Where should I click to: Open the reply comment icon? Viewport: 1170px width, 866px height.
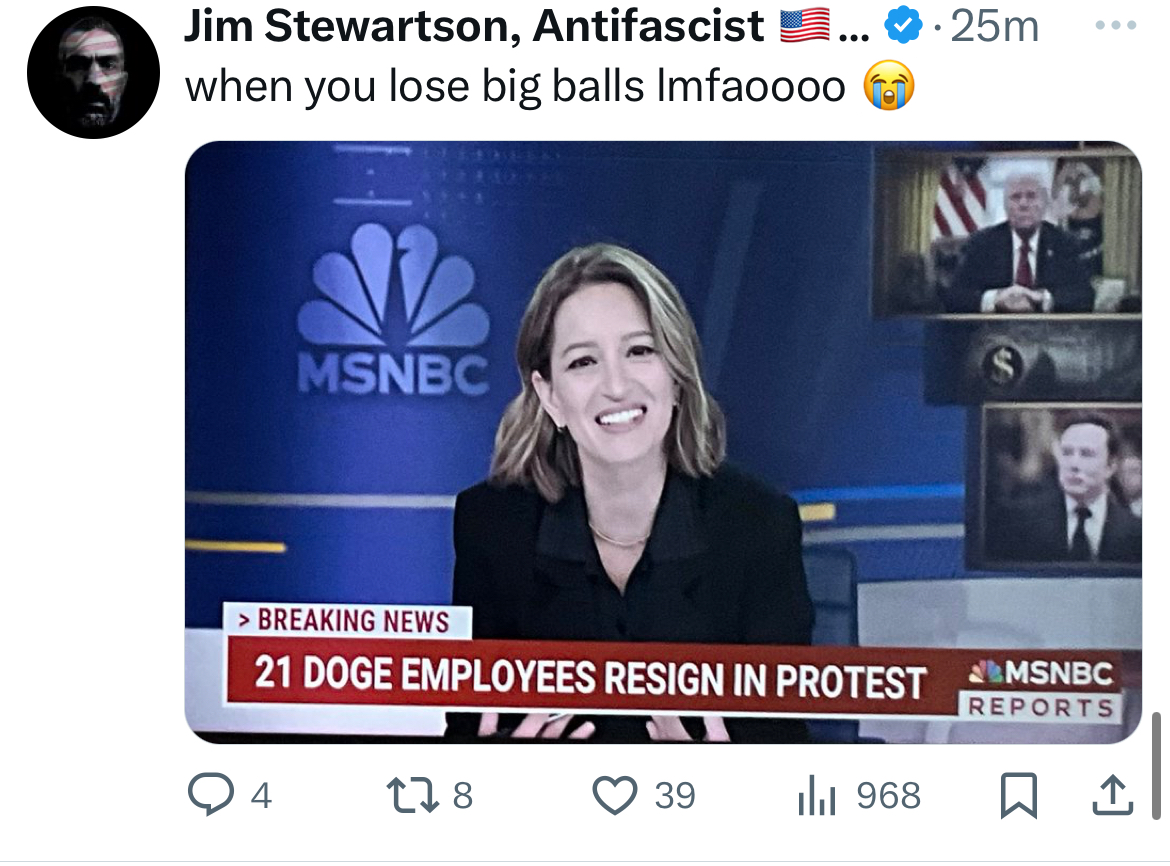[210, 794]
